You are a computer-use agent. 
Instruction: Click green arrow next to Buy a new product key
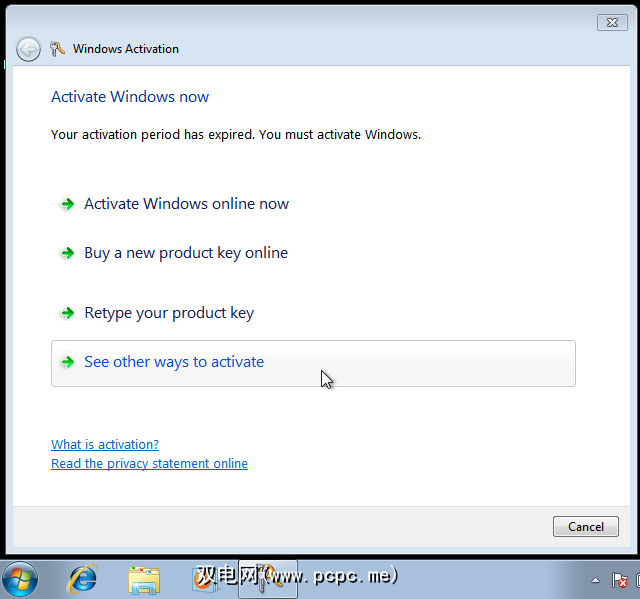pyautogui.click(x=67, y=253)
